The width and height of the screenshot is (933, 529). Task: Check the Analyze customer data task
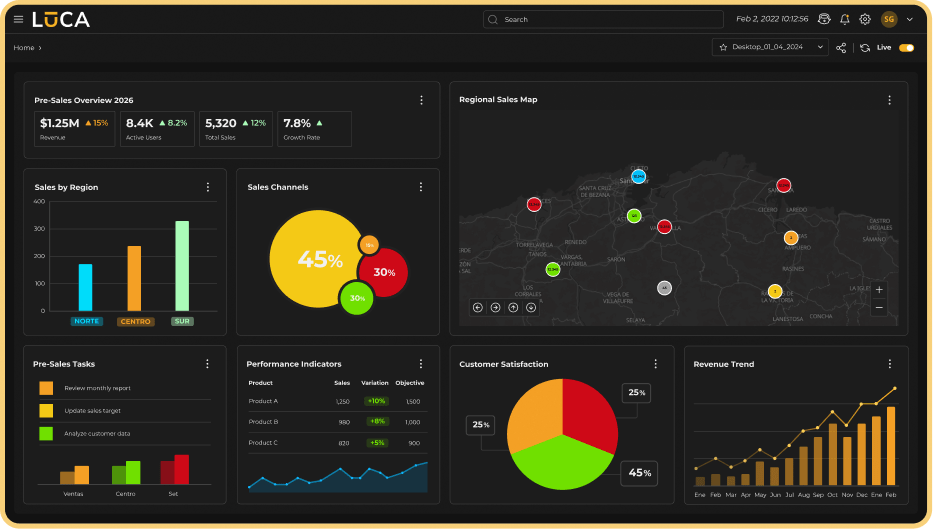(x=46, y=433)
